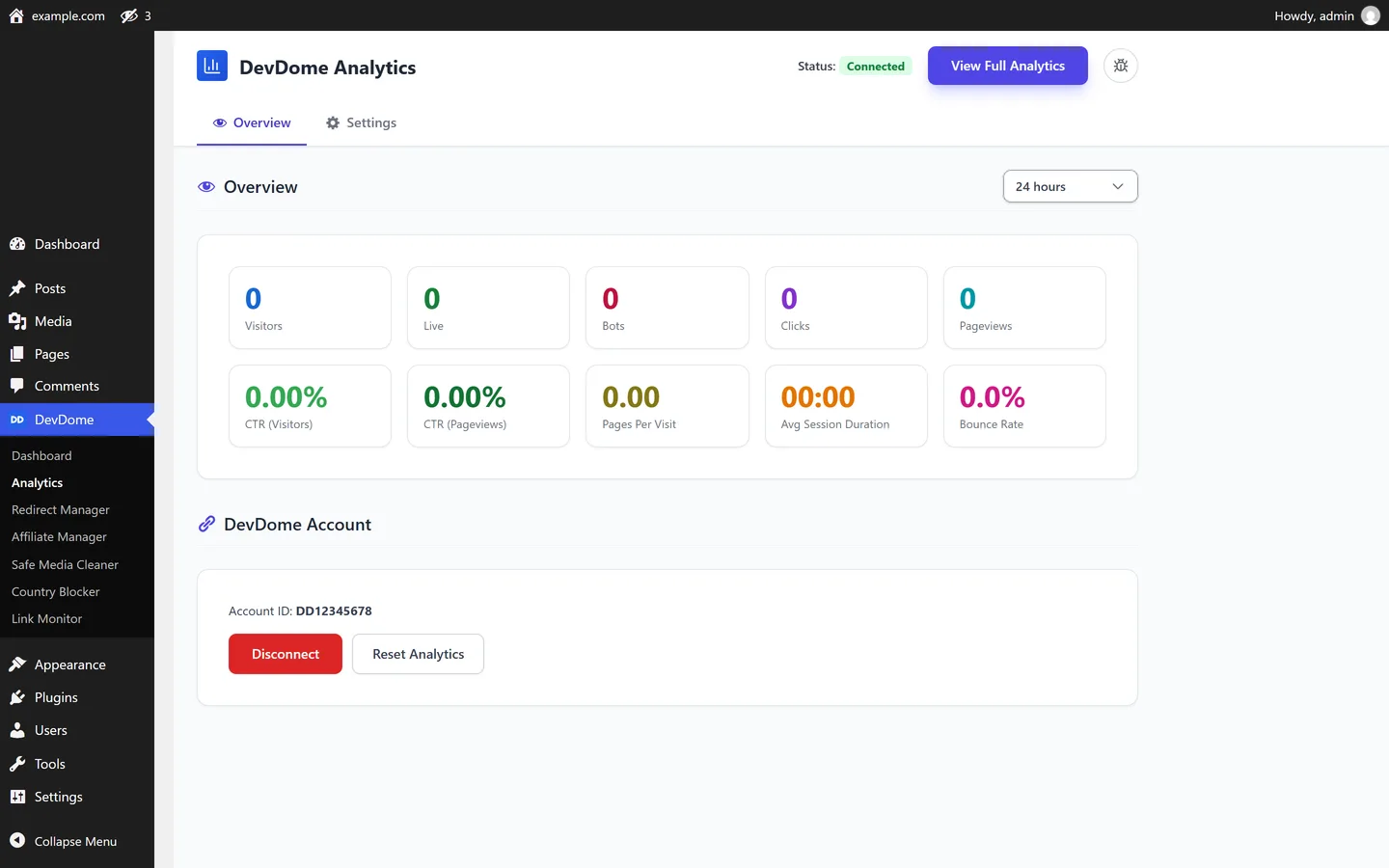Viewport: 1389px width, 868px height.
Task: Open Affiliate Manager submenu item
Action: (x=59, y=536)
